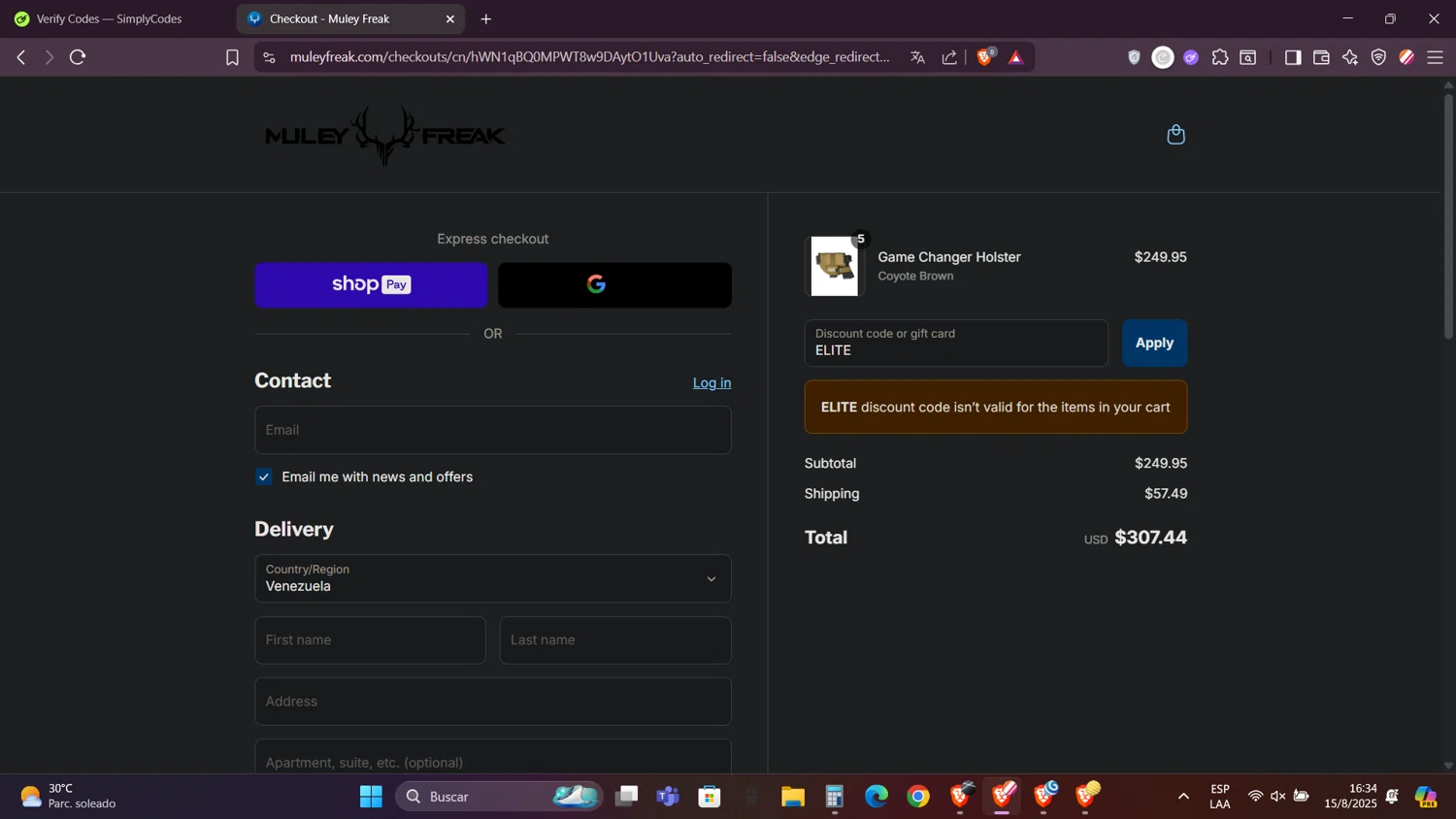Image resolution: width=1456 pixels, height=819 pixels.
Task: Open Microsoft Store from taskbar
Action: pos(710,797)
